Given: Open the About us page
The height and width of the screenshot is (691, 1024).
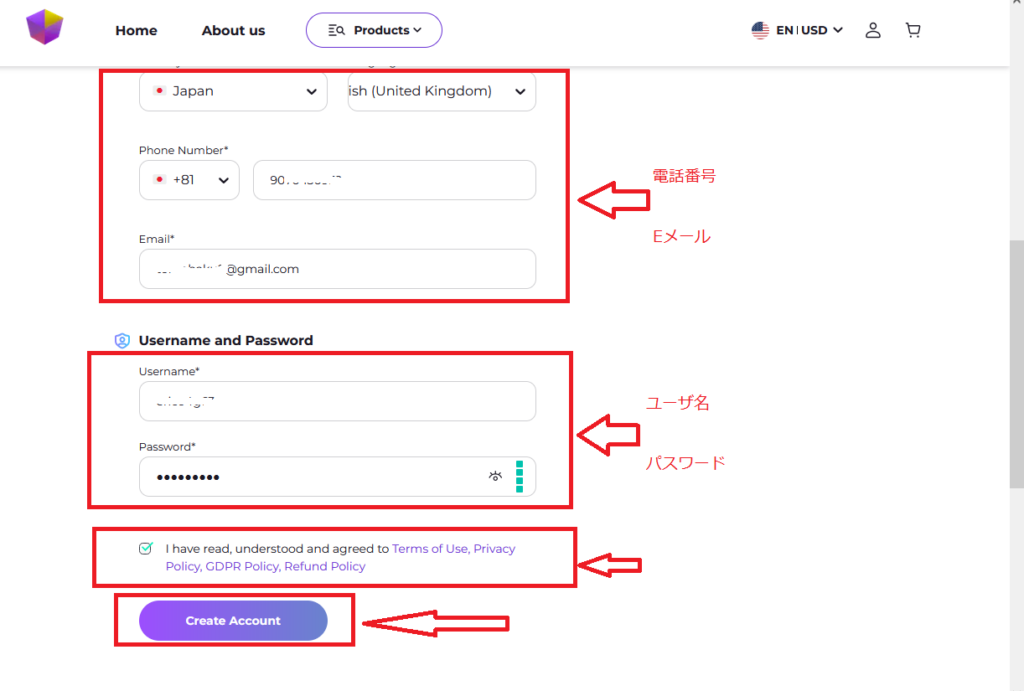Looking at the screenshot, I should (233, 30).
